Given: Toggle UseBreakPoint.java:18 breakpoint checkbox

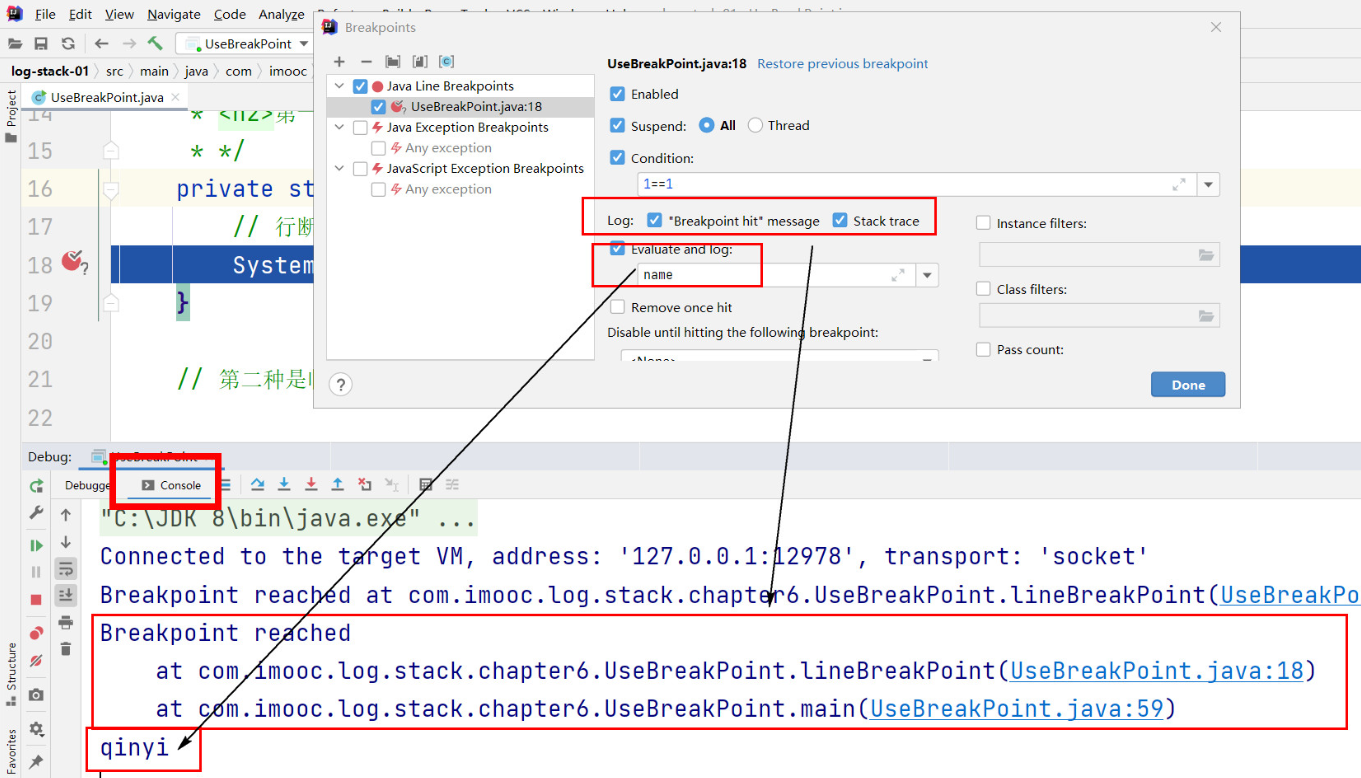Looking at the screenshot, I should coord(378,106).
